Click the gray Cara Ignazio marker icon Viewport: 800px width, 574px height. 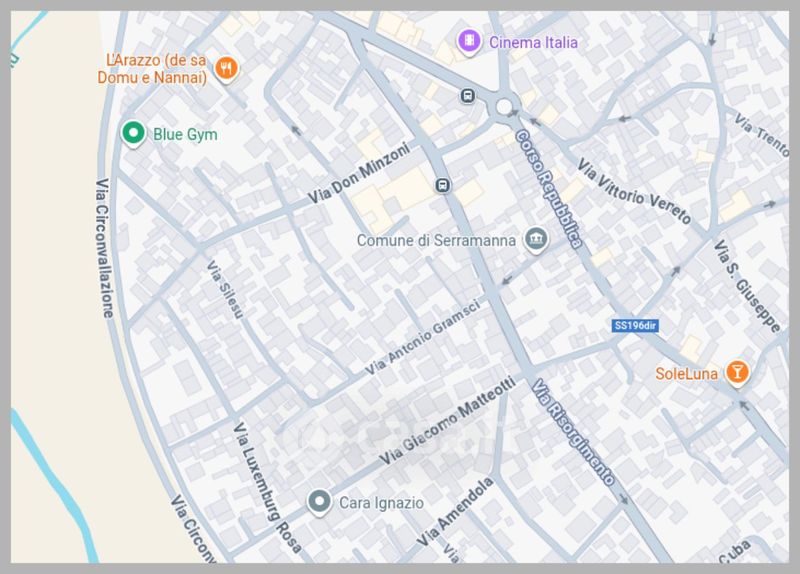[x=319, y=501]
